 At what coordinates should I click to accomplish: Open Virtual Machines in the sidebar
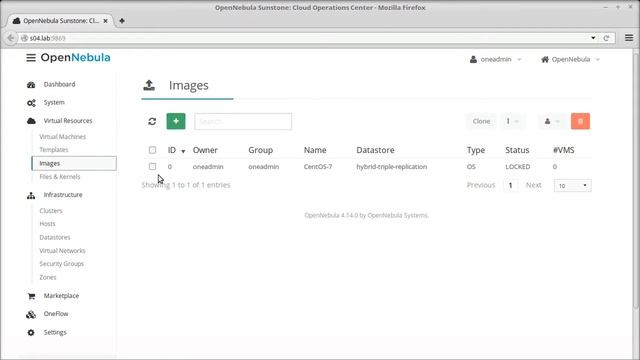62,137
